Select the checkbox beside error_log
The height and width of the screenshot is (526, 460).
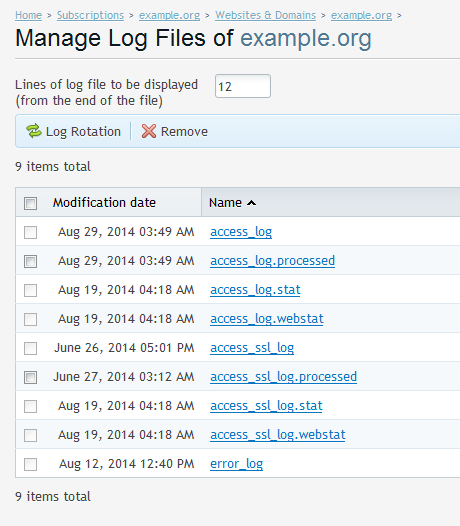click(x=31, y=464)
